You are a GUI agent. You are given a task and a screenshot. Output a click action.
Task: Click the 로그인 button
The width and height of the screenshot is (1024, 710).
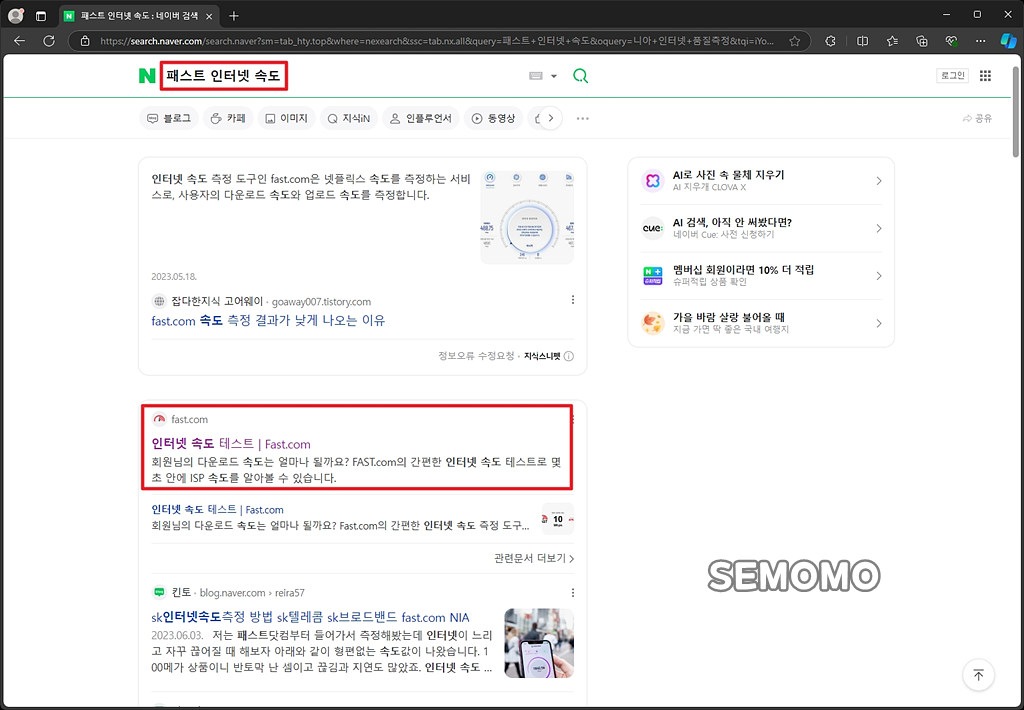coord(952,75)
